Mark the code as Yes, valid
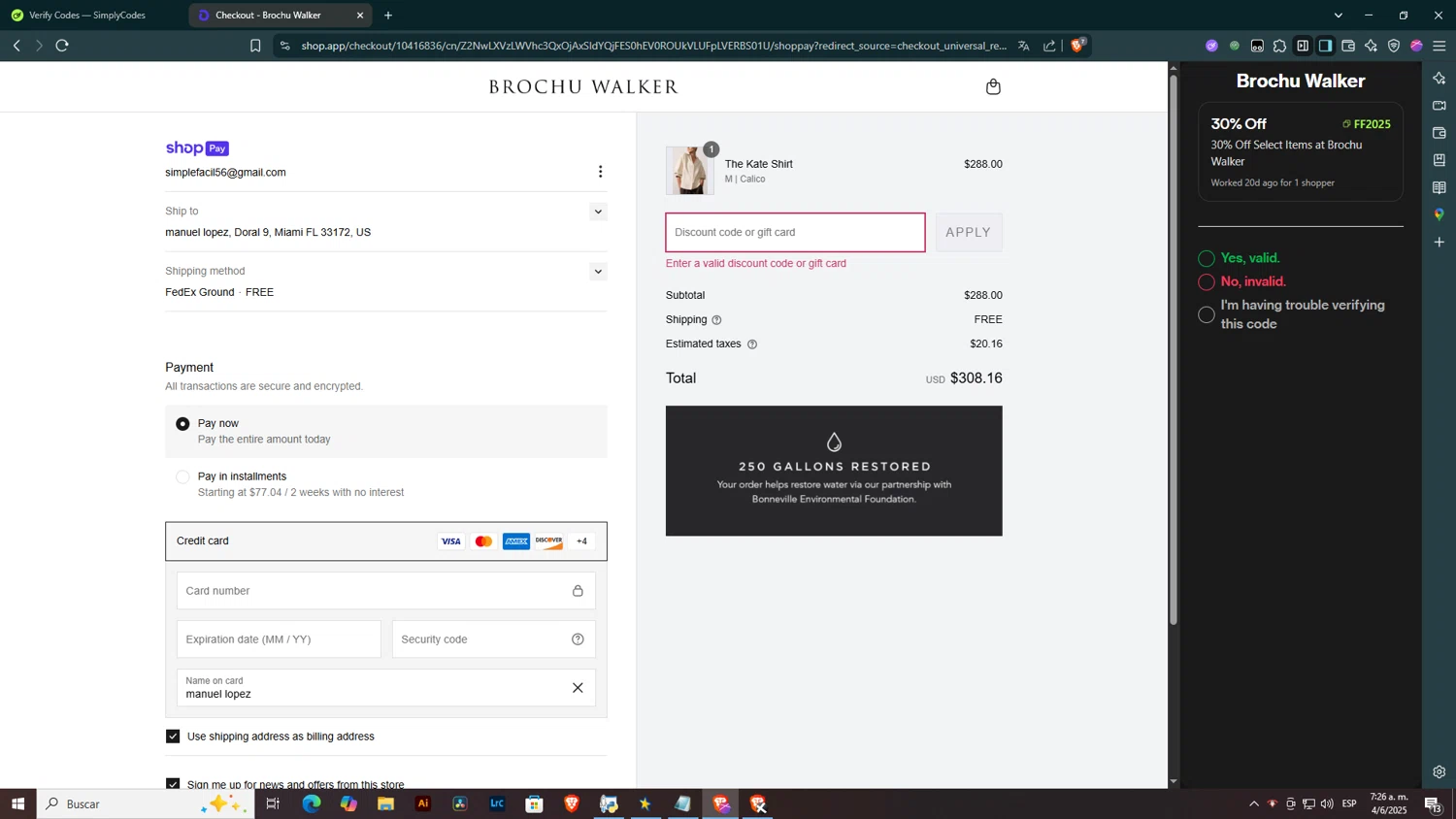 1207,258
